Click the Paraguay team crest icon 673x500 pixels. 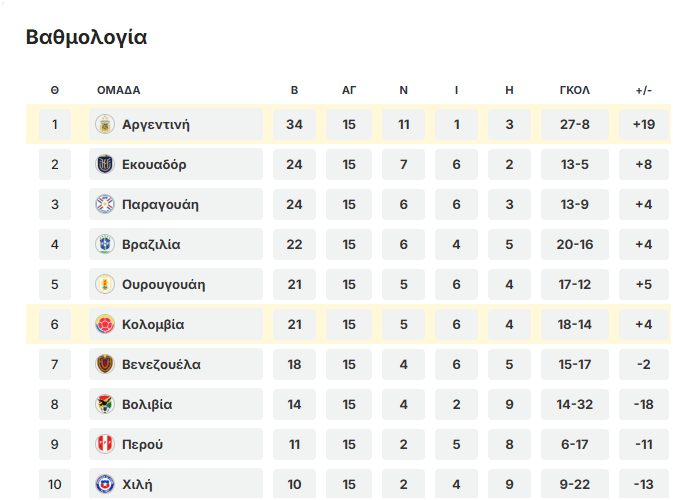coord(105,205)
